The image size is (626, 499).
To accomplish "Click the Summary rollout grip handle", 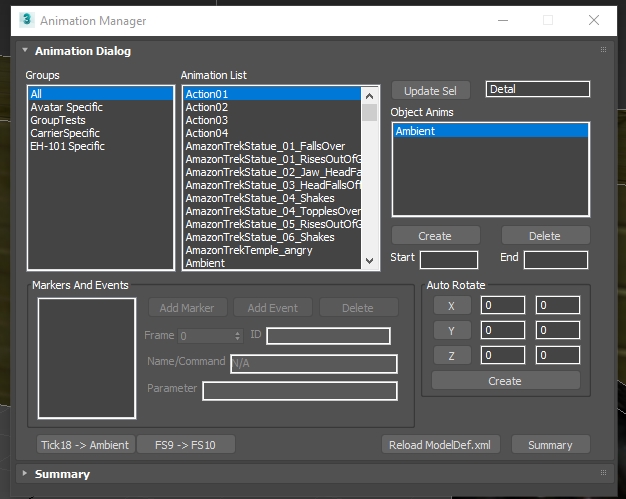I will (x=603, y=473).
